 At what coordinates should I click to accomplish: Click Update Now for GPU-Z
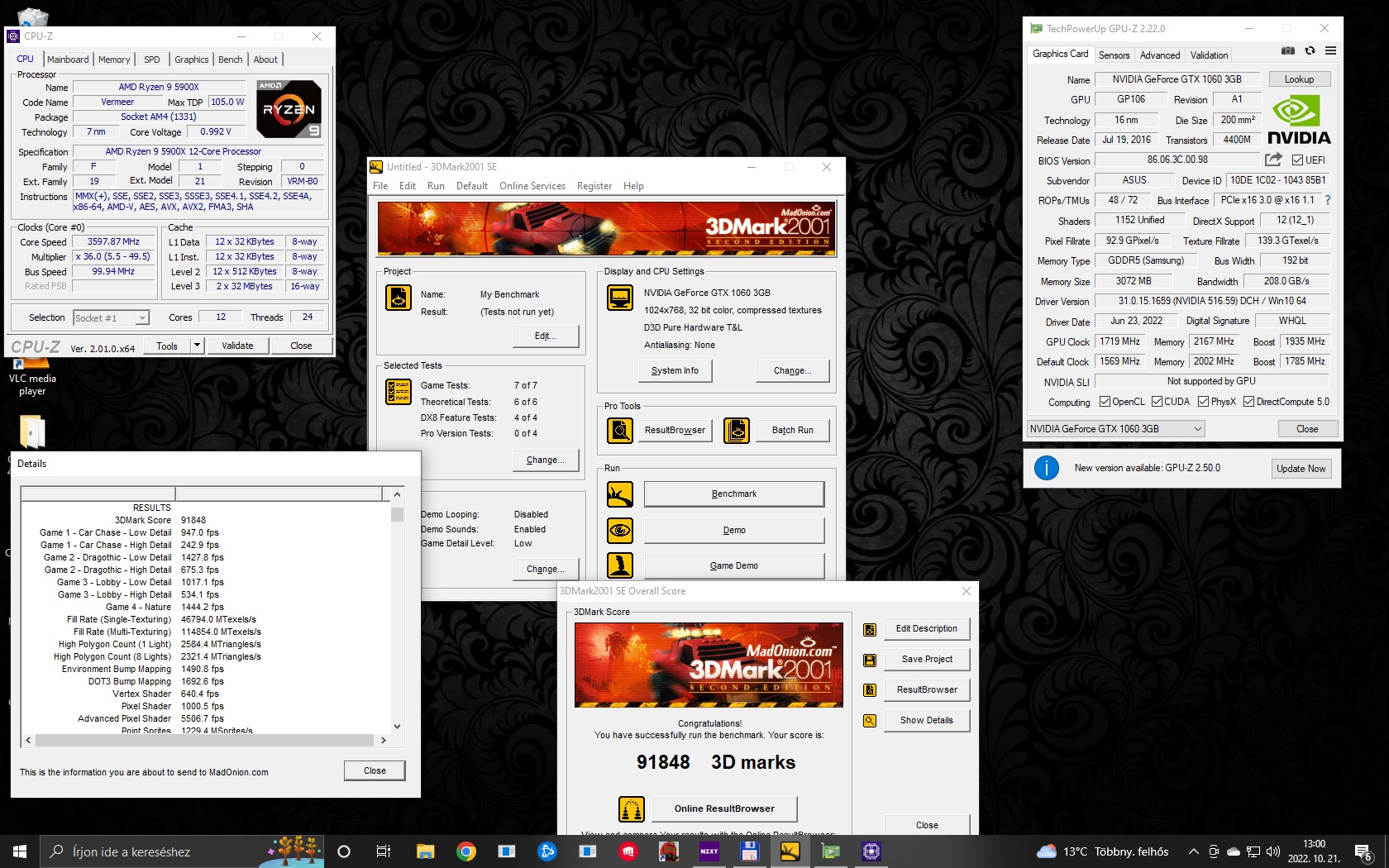click(x=1301, y=469)
